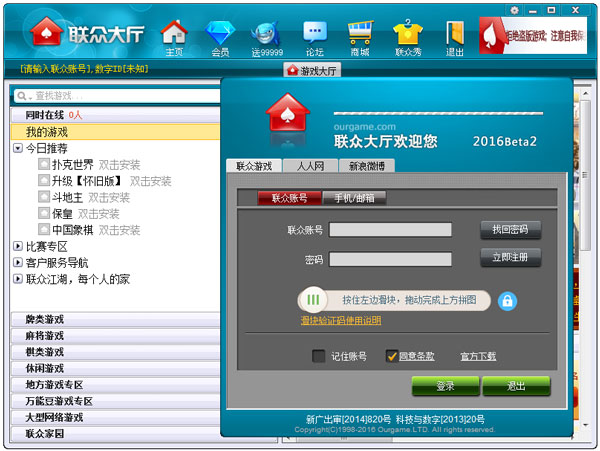Click the 找回密码 button
This screenshot has height=451, width=600.
510,230
